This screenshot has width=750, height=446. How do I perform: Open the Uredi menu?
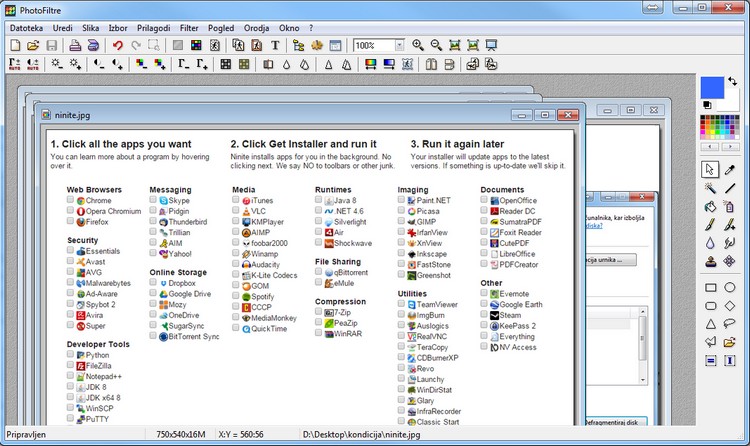pos(63,28)
